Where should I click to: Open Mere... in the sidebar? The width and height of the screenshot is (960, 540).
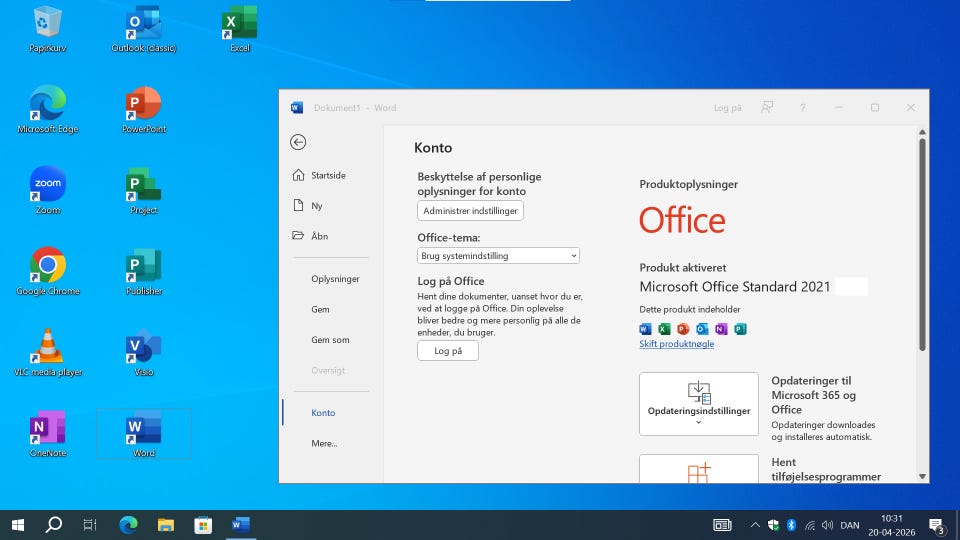324,443
